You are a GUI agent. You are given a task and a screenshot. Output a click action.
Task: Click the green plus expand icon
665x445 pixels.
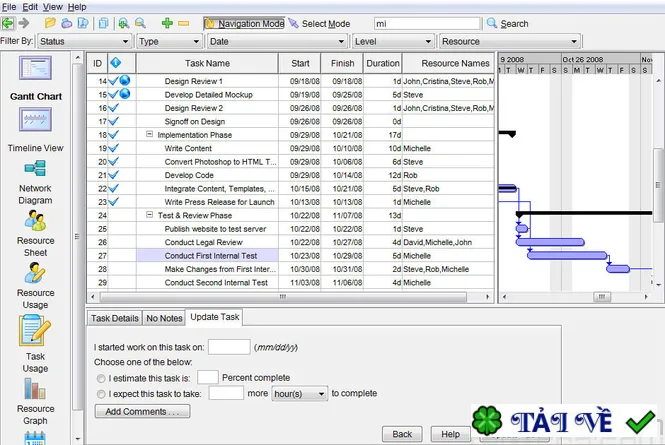click(167, 23)
